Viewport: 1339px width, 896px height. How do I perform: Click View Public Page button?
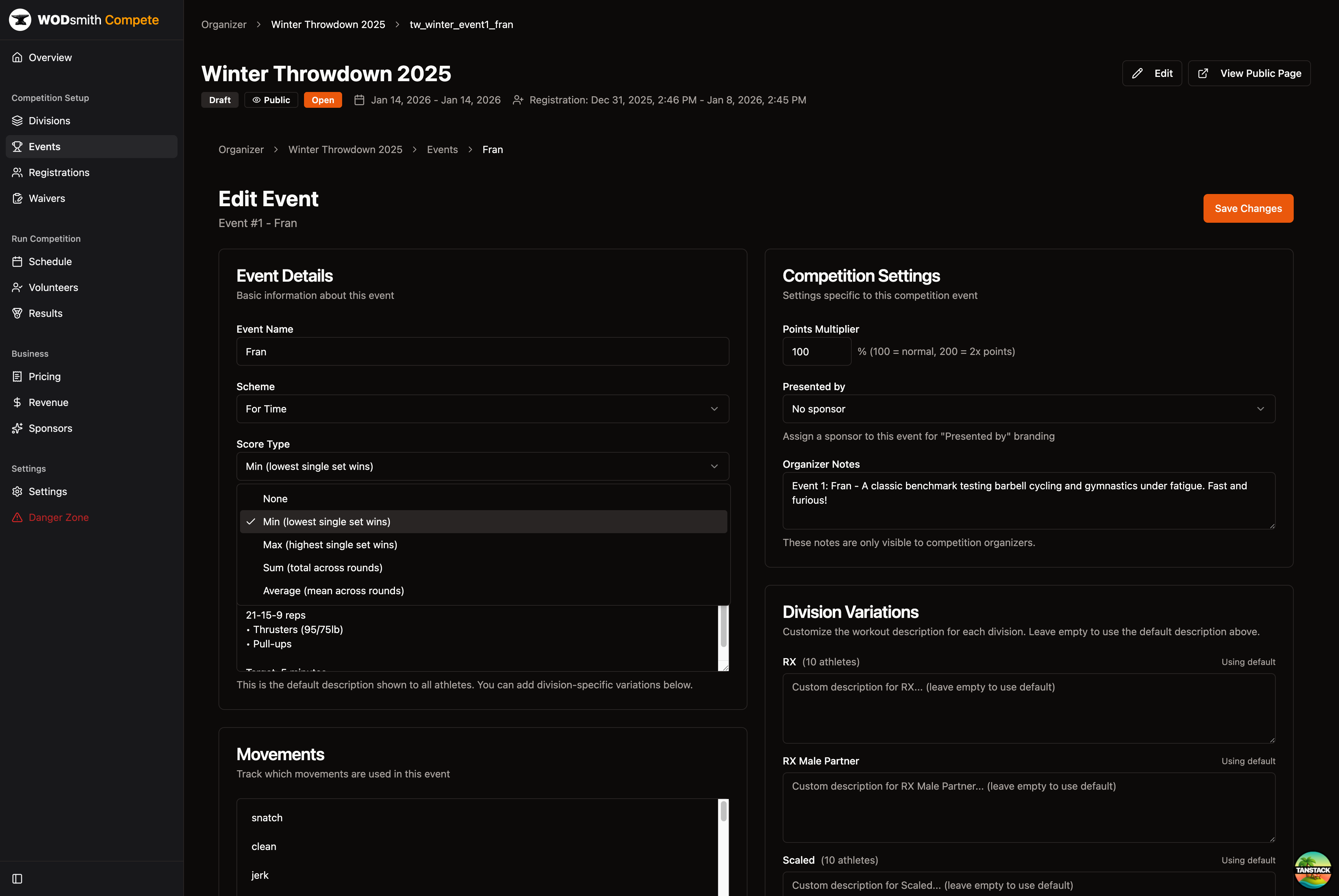coord(1249,73)
